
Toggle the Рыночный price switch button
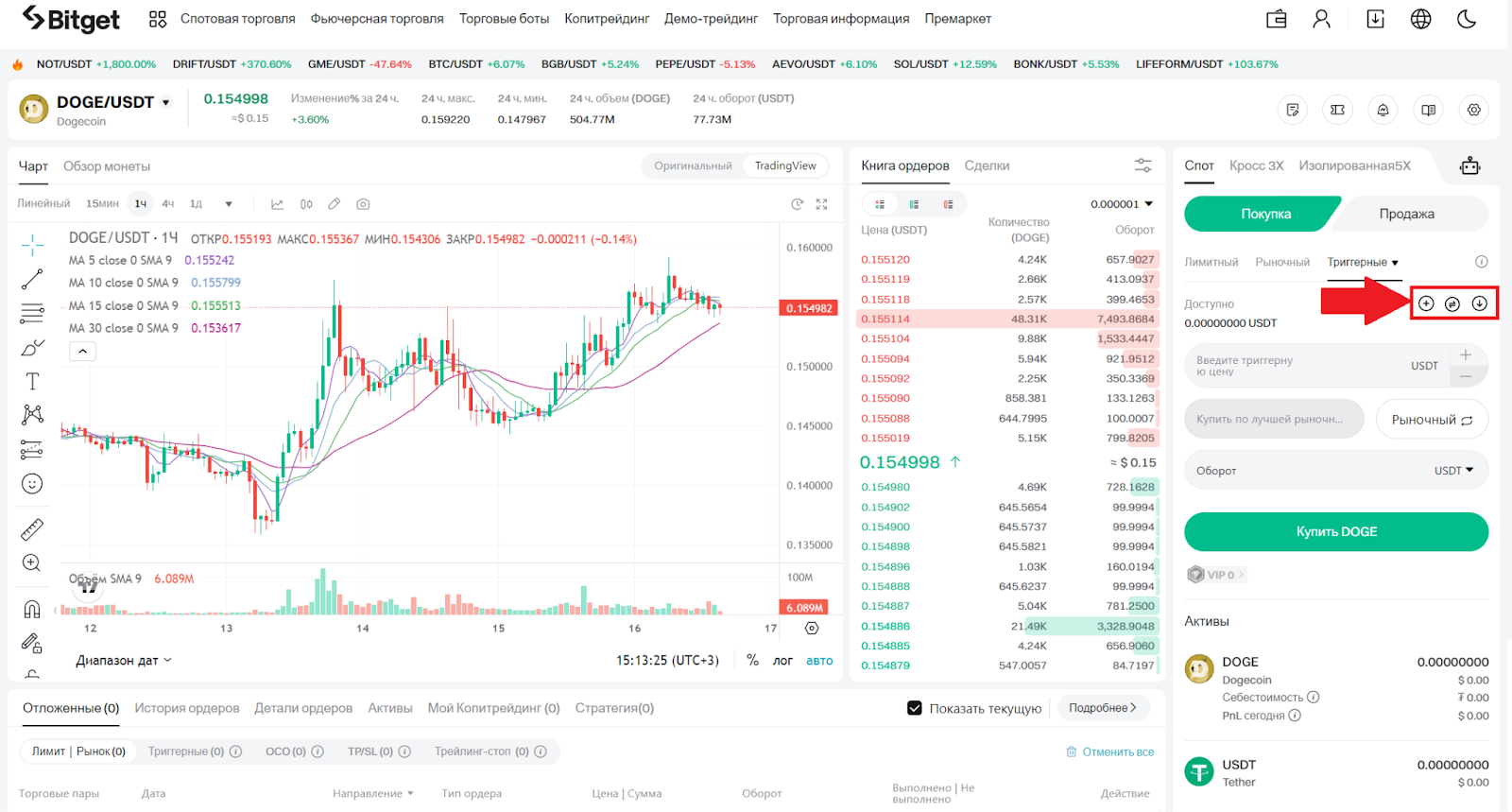pyautogui.click(x=1432, y=420)
